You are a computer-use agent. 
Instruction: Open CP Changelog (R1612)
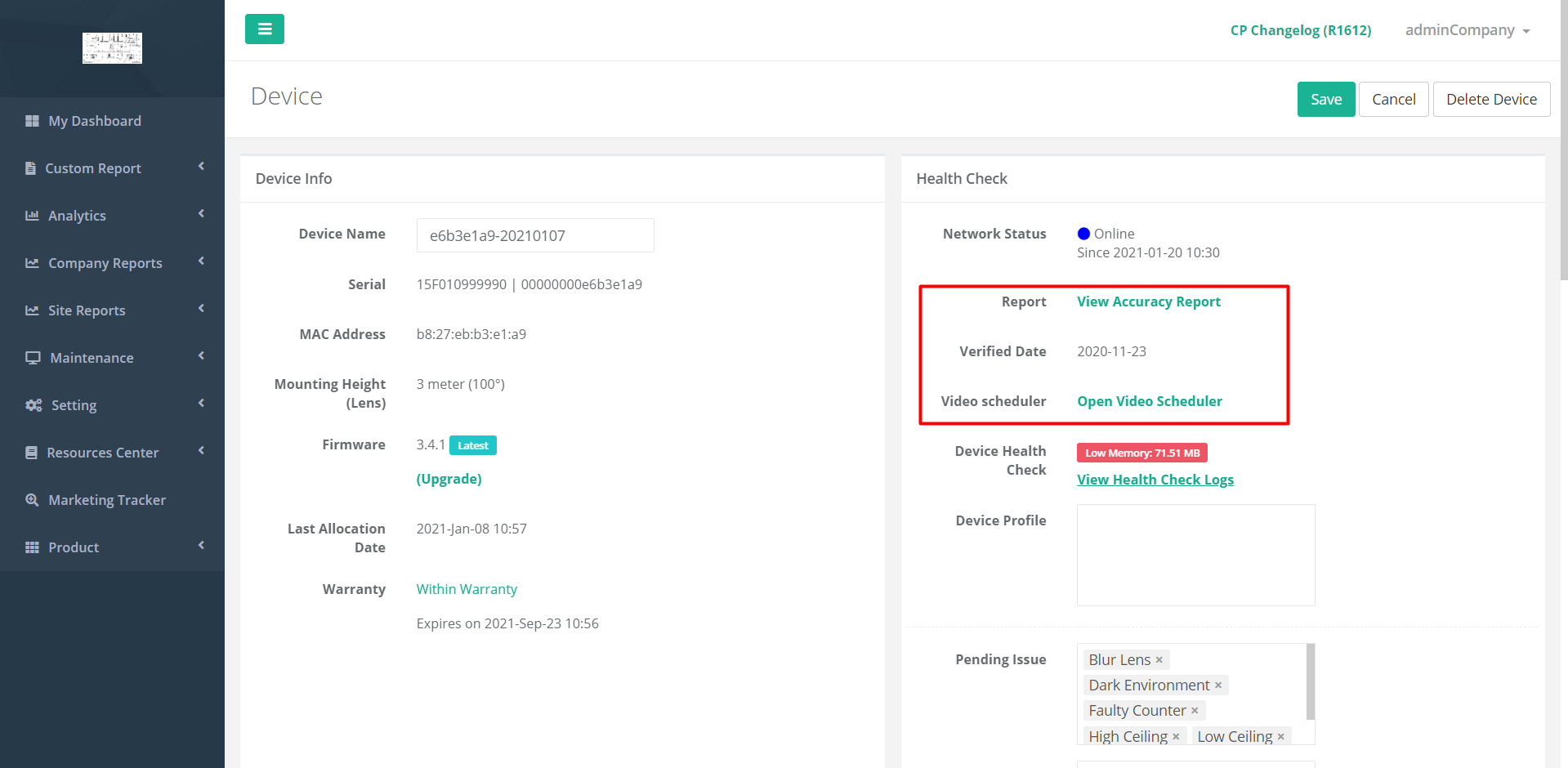tap(1301, 30)
